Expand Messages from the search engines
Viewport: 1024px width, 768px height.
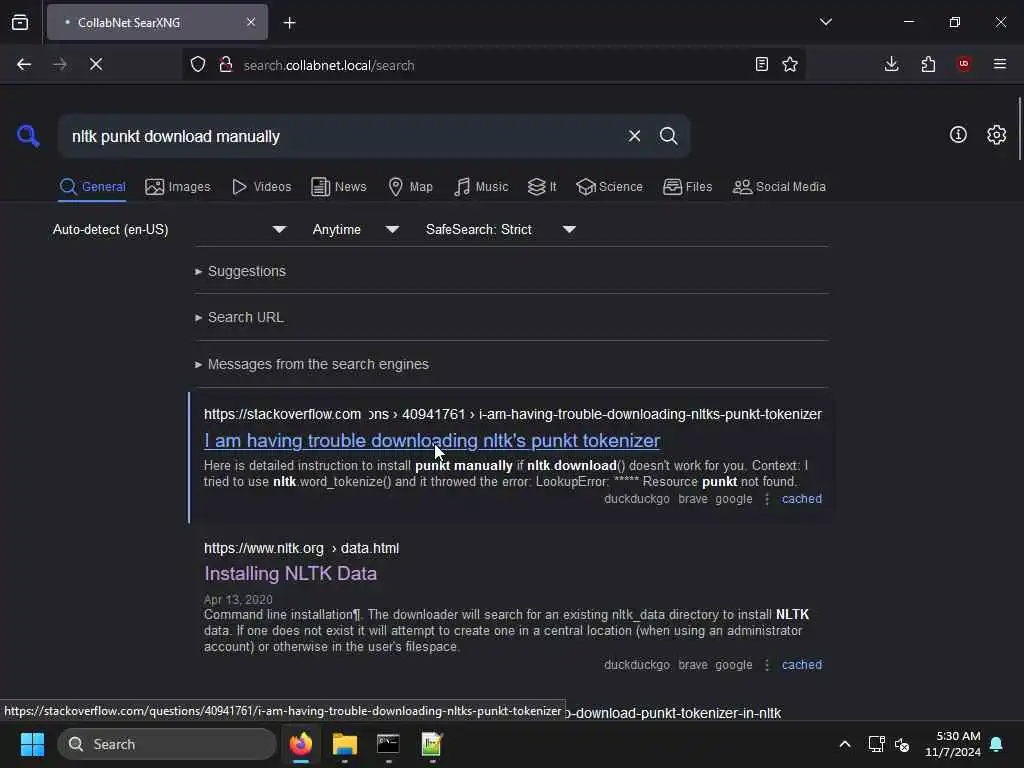(x=312, y=364)
